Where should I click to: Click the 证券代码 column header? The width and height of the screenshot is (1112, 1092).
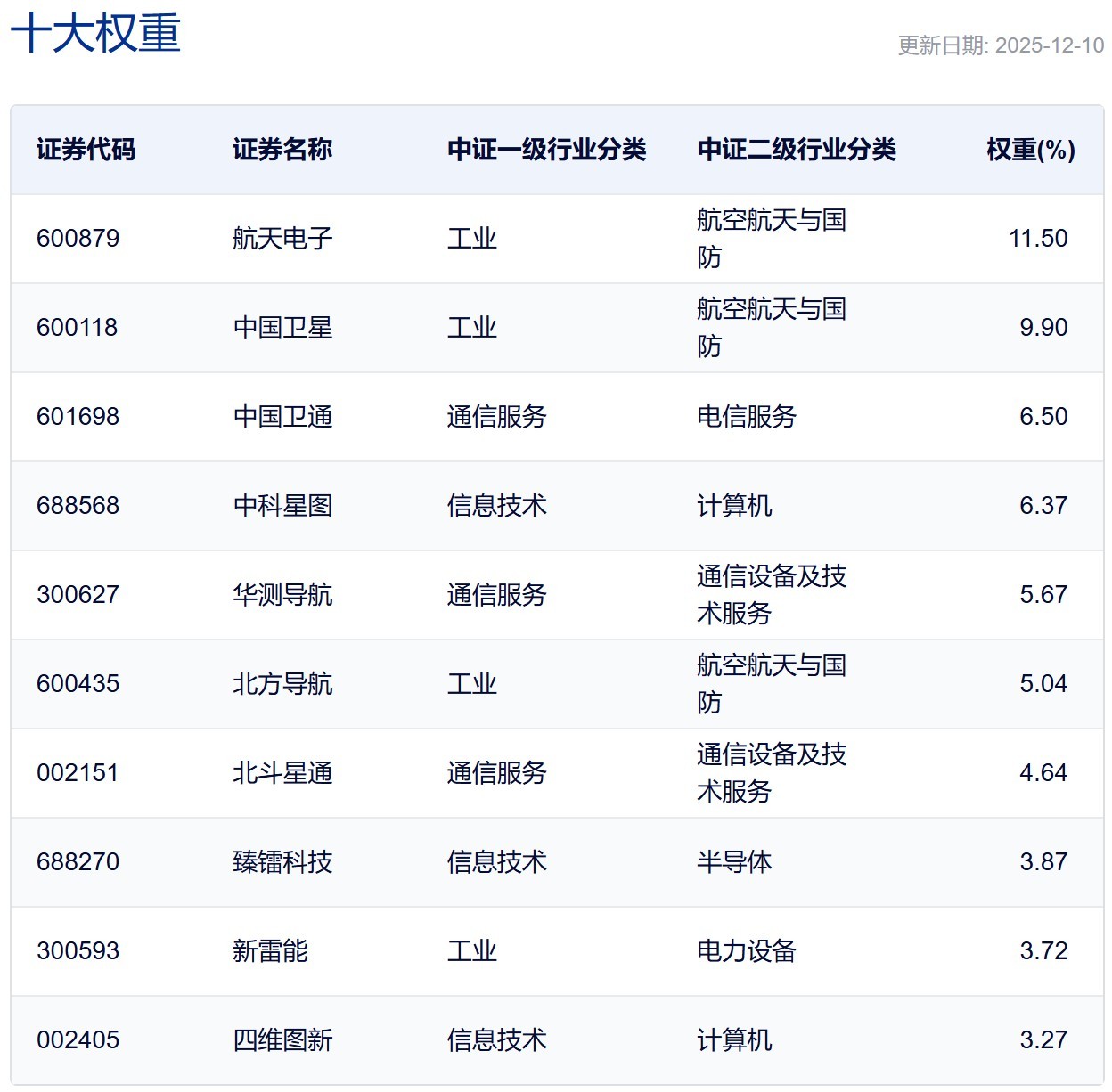pyautogui.click(x=86, y=150)
